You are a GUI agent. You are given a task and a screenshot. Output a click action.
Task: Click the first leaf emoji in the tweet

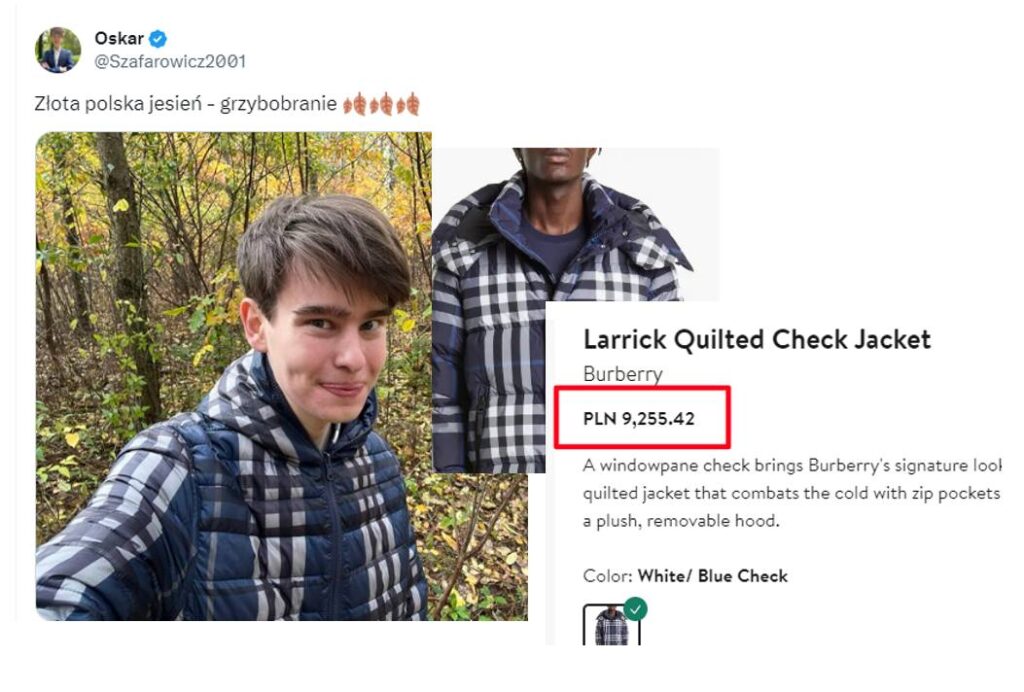(x=355, y=104)
